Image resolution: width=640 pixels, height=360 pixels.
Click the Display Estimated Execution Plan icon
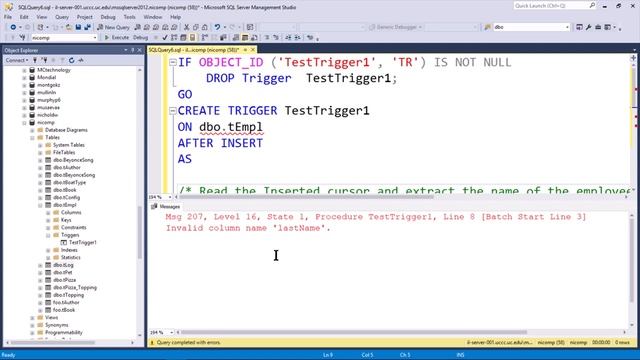click(174, 38)
